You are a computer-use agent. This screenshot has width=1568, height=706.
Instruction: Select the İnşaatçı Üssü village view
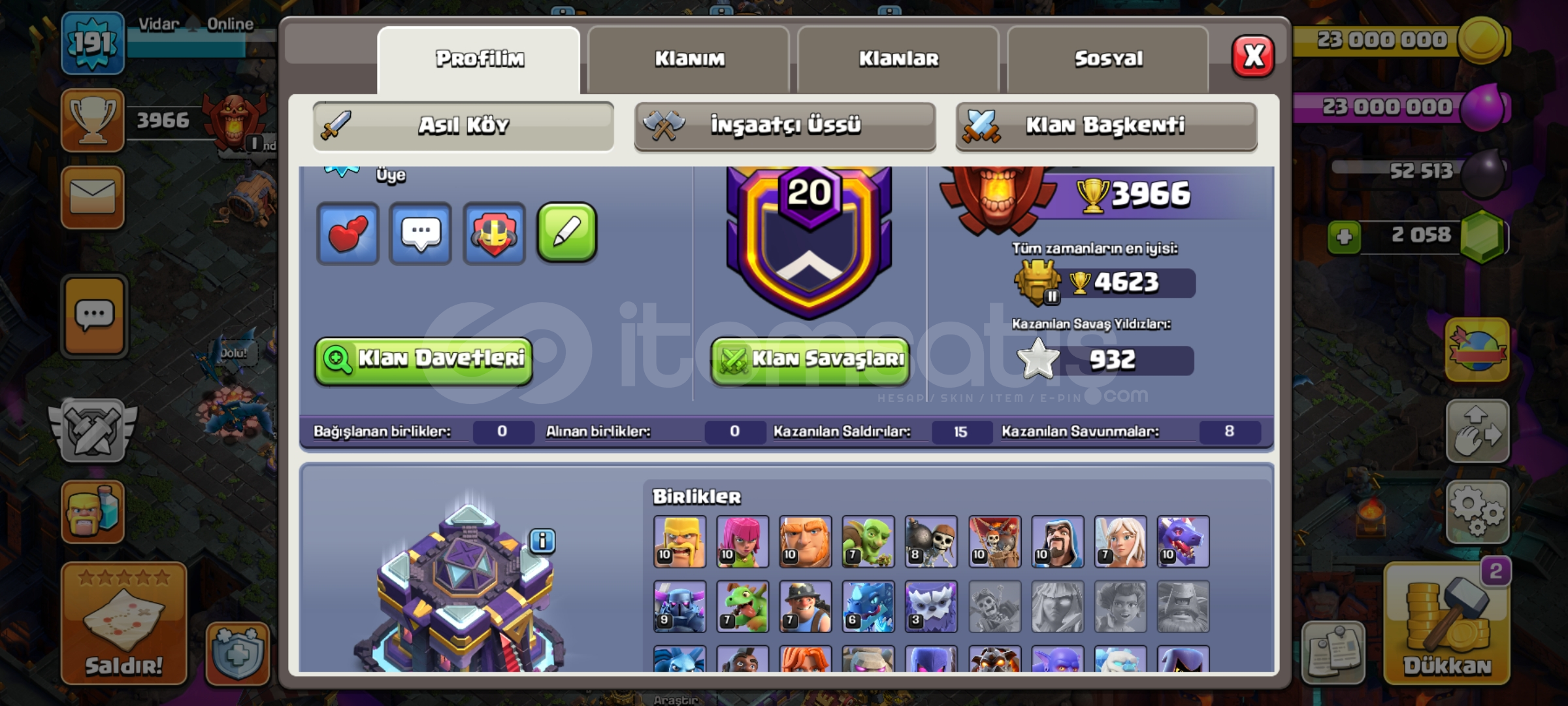(x=785, y=126)
